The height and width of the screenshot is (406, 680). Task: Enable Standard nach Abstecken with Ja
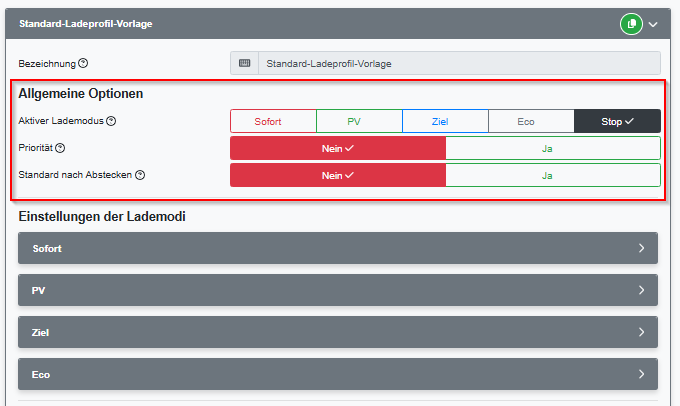pyautogui.click(x=552, y=175)
